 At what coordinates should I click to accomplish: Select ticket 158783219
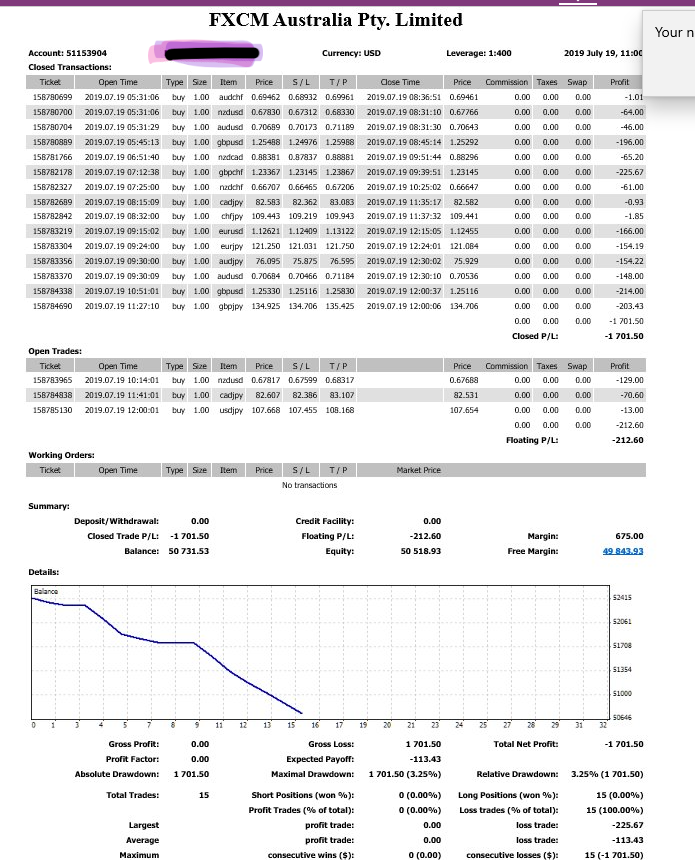point(52,231)
